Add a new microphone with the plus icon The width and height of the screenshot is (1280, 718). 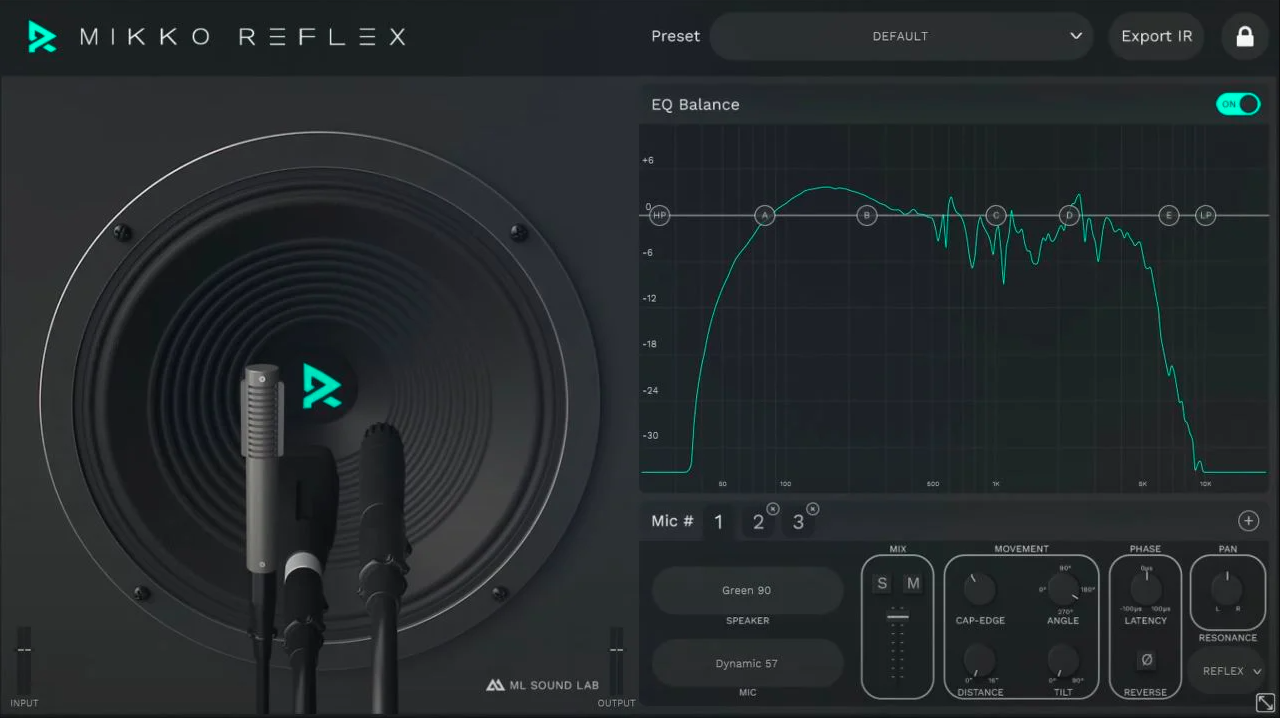1248,520
